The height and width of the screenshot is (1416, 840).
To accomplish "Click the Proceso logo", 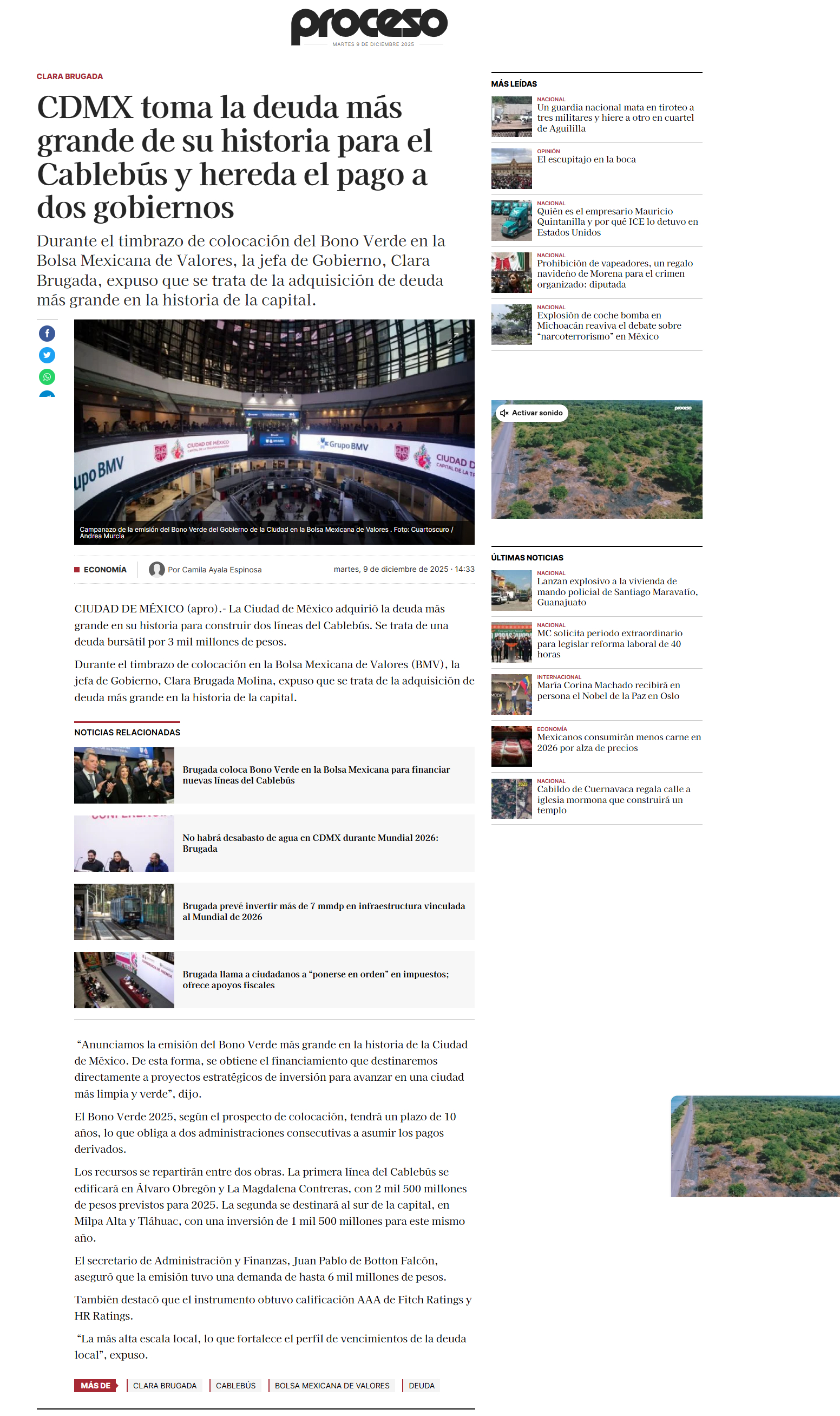I will (369, 26).
